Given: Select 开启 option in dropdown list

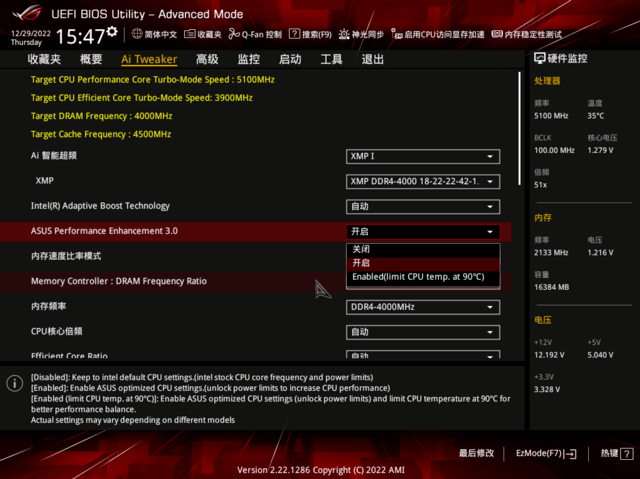Looking at the screenshot, I should coord(423,263).
